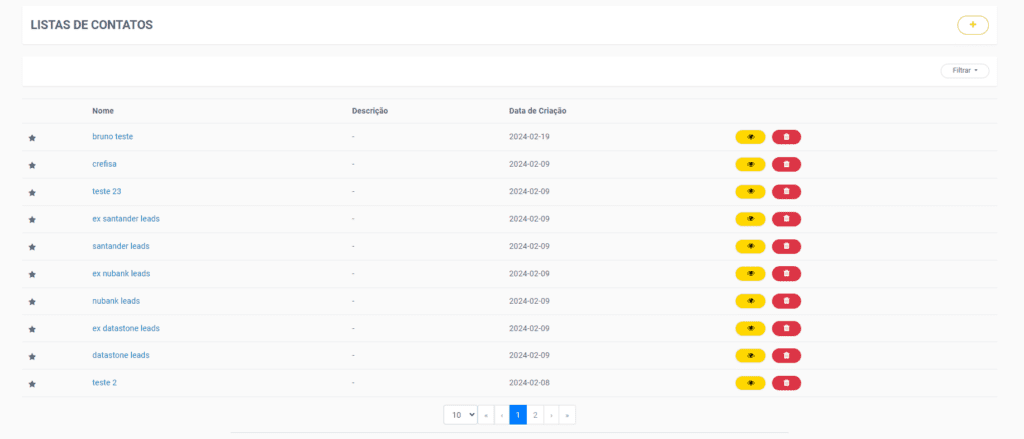Delete the bruno teste list

[786, 137]
